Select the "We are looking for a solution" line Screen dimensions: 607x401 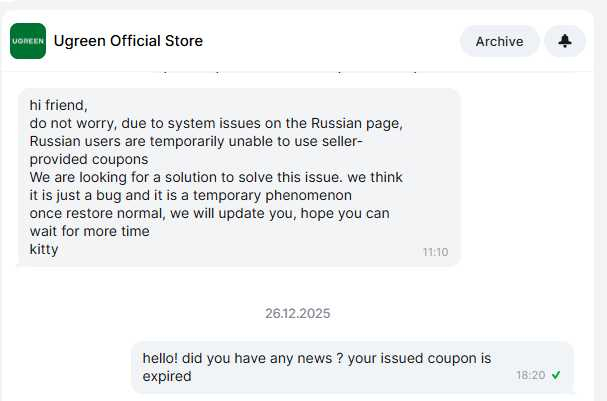(216, 177)
